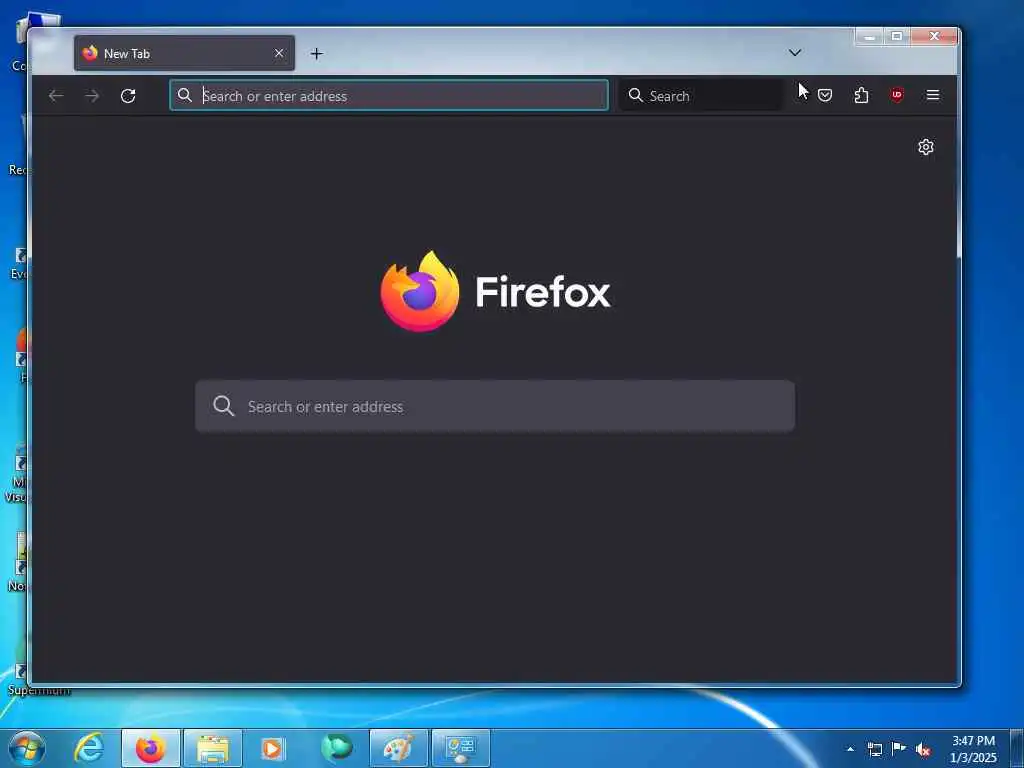Image resolution: width=1024 pixels, height=768 pixels.
Task: Go back using the back arrow
Action: coord(56,96)
